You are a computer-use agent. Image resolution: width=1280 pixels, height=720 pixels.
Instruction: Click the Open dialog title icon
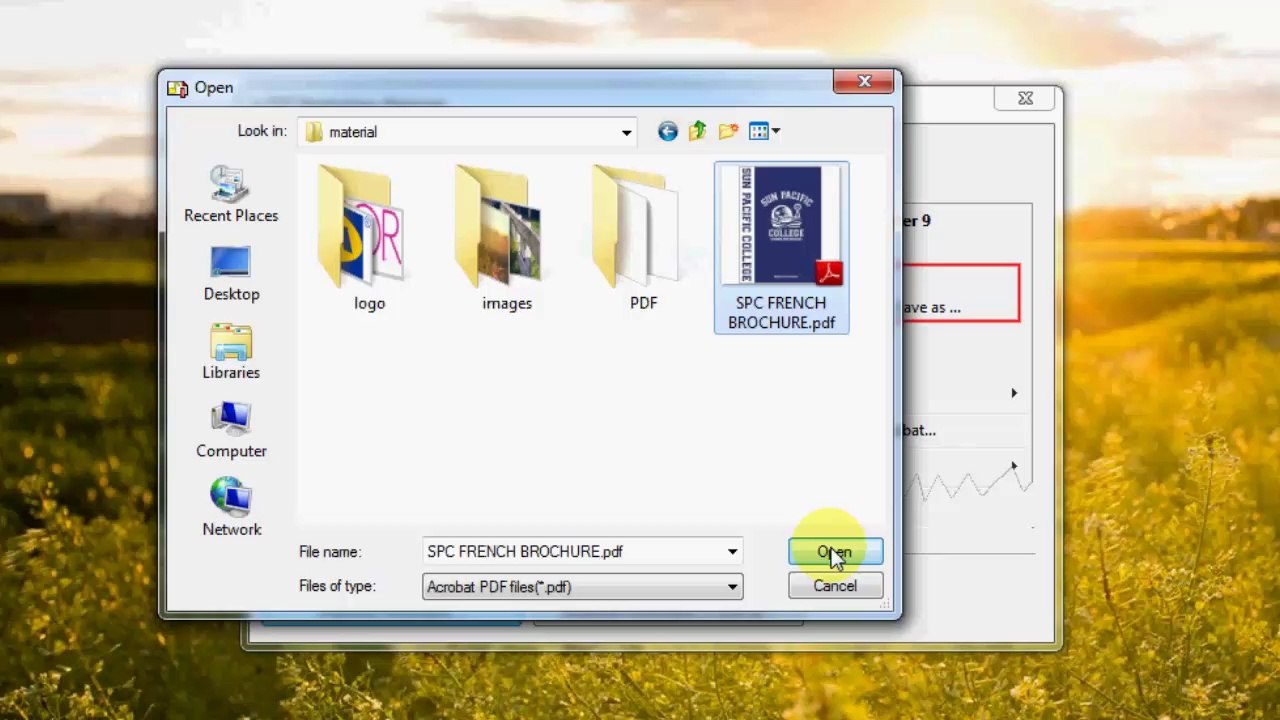click(177, 88)
